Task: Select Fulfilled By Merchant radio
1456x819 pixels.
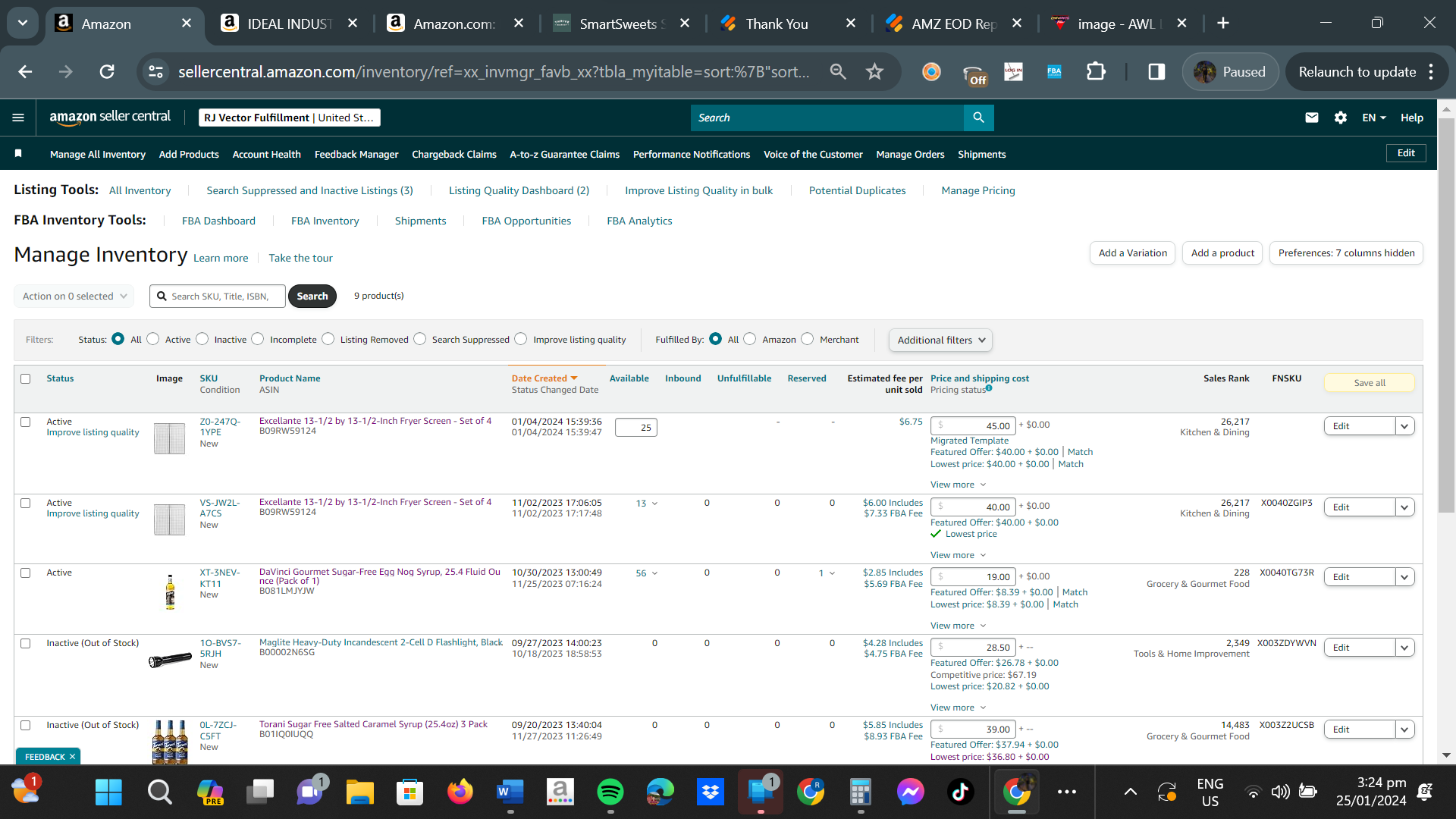Action: pyautogui.click(x=808, y=339)
